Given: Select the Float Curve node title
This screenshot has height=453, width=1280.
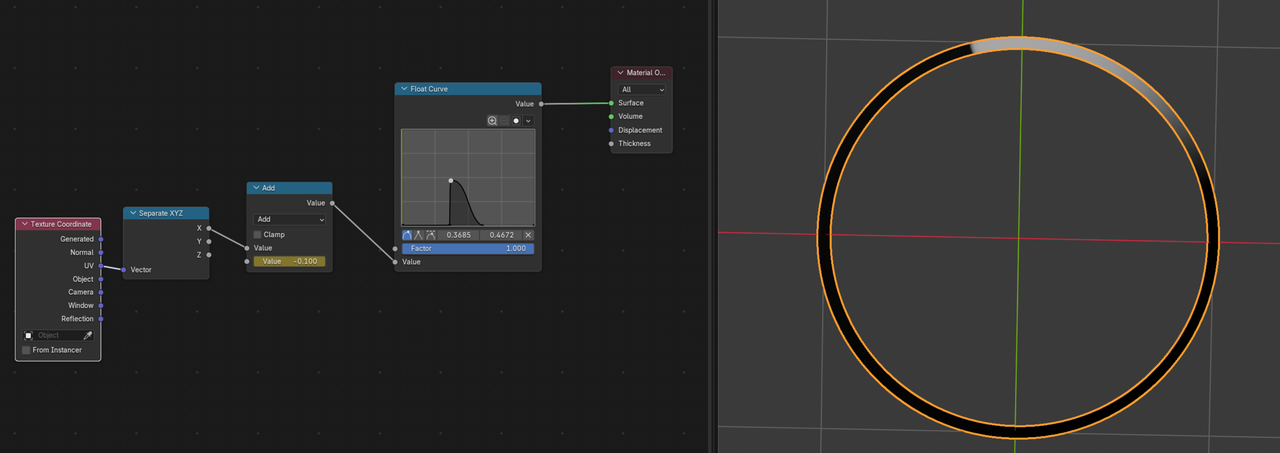Looking at the screenshot, I should click(429, 89).
